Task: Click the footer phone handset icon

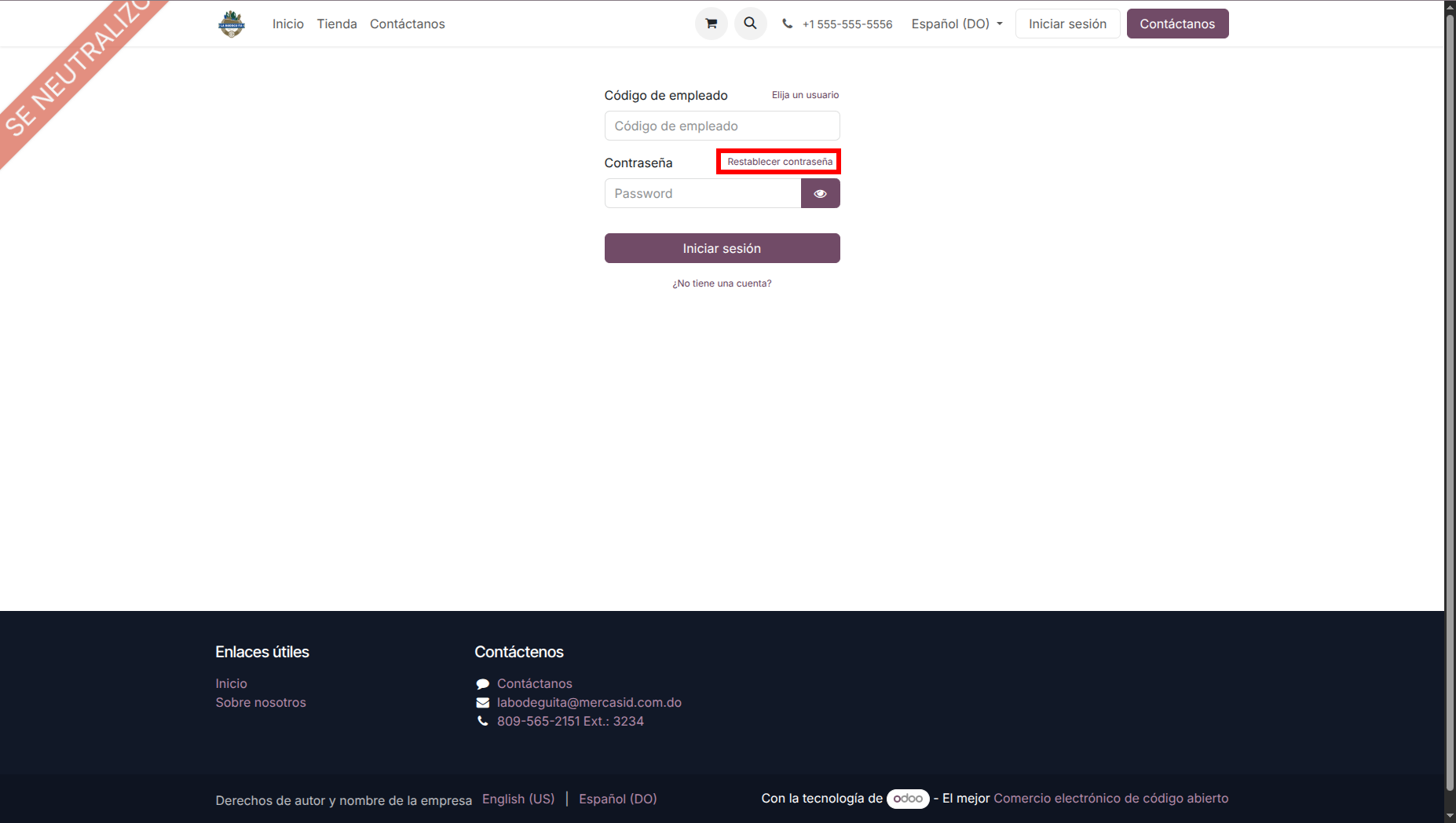Action: 482,722
